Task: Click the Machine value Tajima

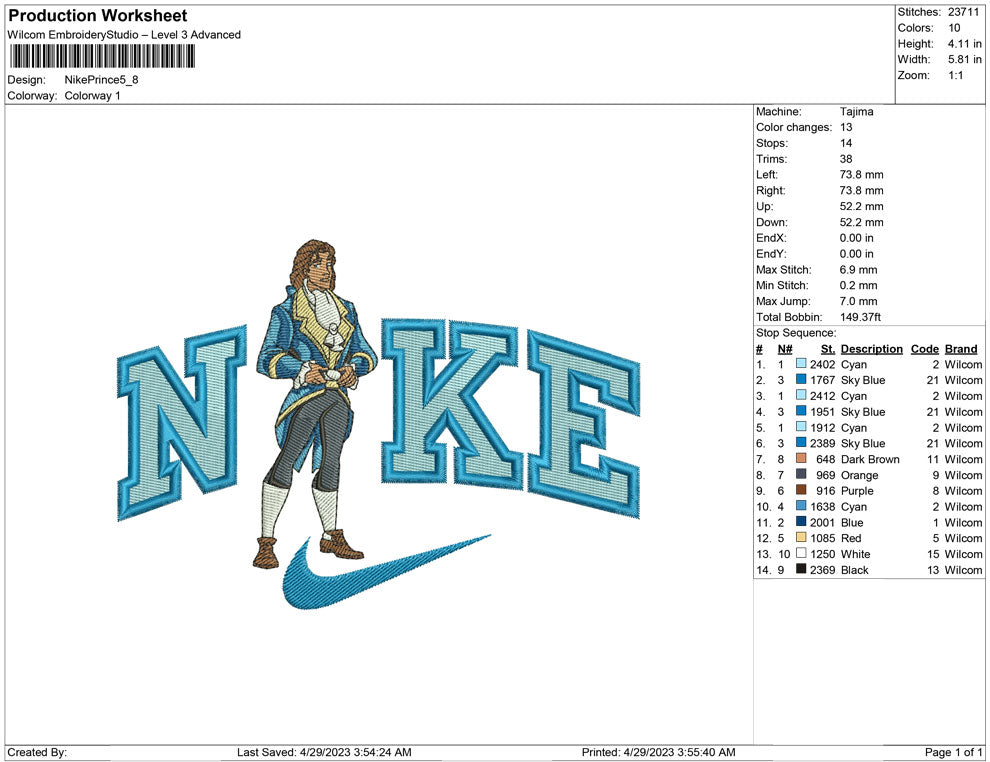Action: pos(856,112)
